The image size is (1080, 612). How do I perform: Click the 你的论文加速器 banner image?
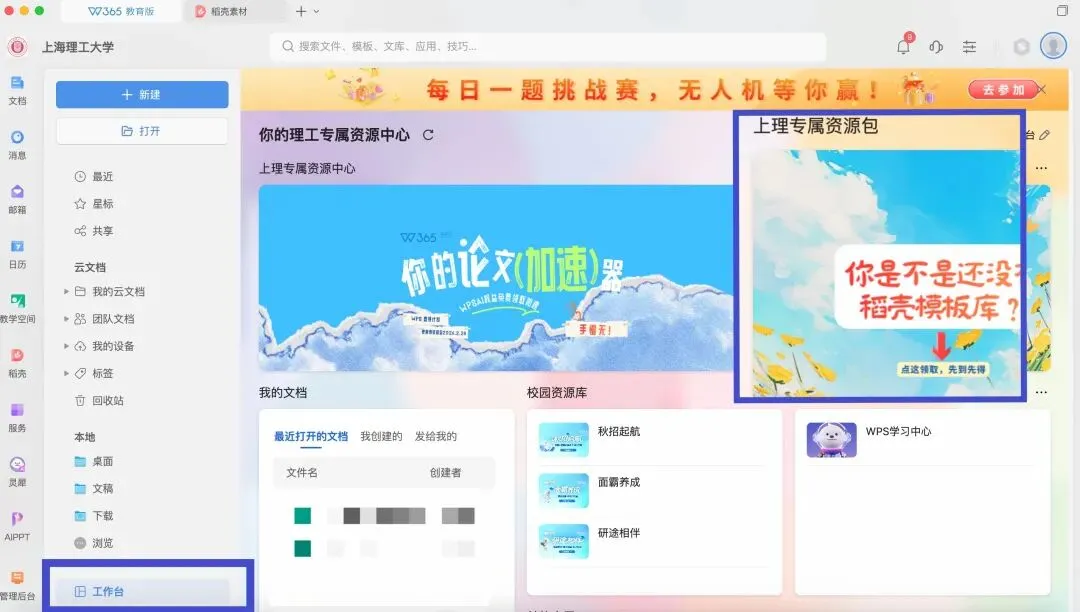497,278
